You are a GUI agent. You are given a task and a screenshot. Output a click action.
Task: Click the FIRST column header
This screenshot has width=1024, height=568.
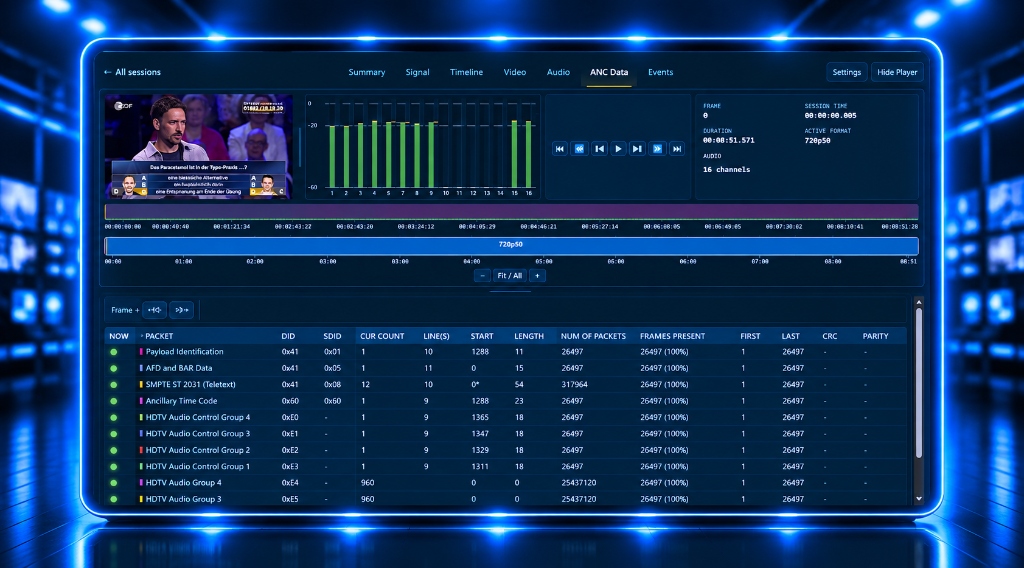[x=750, y=336]
